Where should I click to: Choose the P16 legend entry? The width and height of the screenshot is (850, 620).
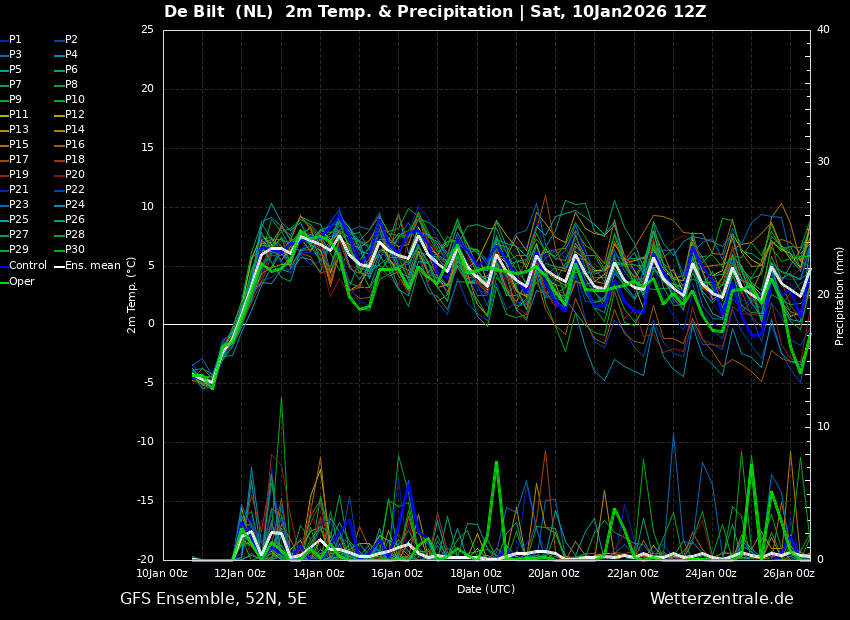(75, 145)
